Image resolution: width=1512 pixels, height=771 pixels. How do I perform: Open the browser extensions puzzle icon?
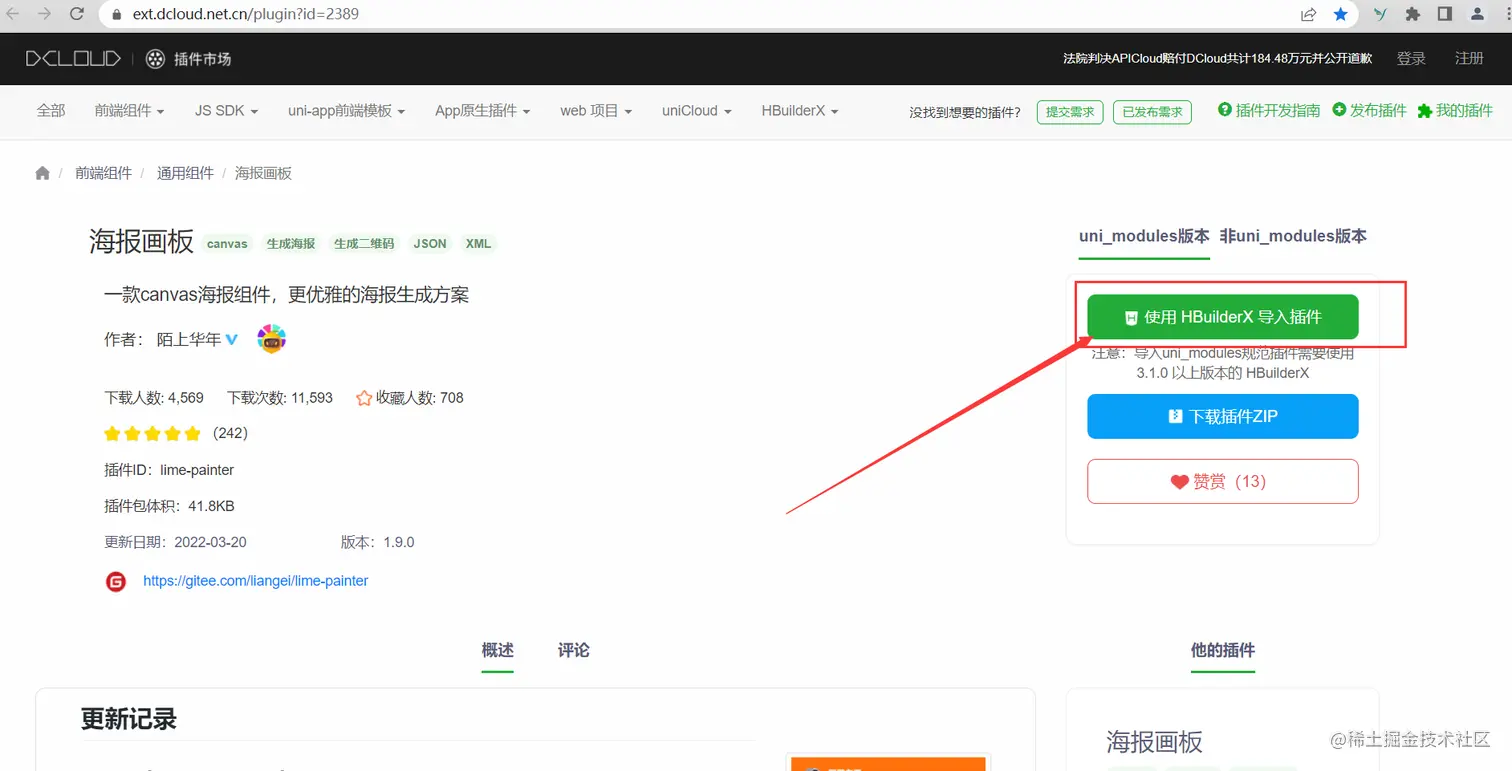click(x=1413, y=14)
